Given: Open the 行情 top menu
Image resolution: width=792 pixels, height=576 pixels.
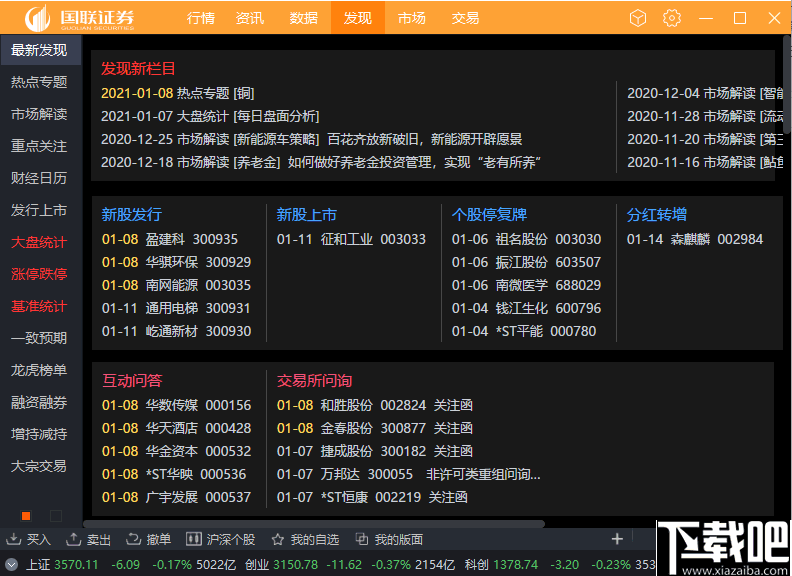Looking at the screenshot, I should pos(201,18).
